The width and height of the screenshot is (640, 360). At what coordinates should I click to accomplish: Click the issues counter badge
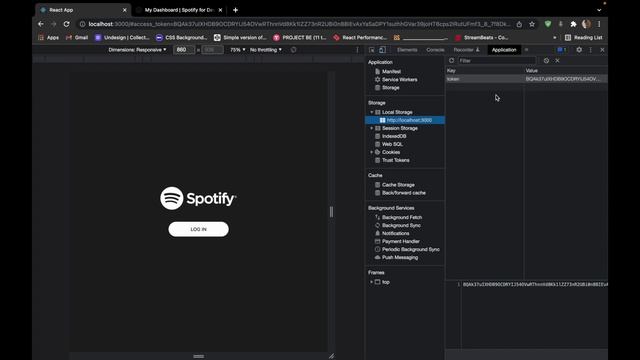(562, 50)
